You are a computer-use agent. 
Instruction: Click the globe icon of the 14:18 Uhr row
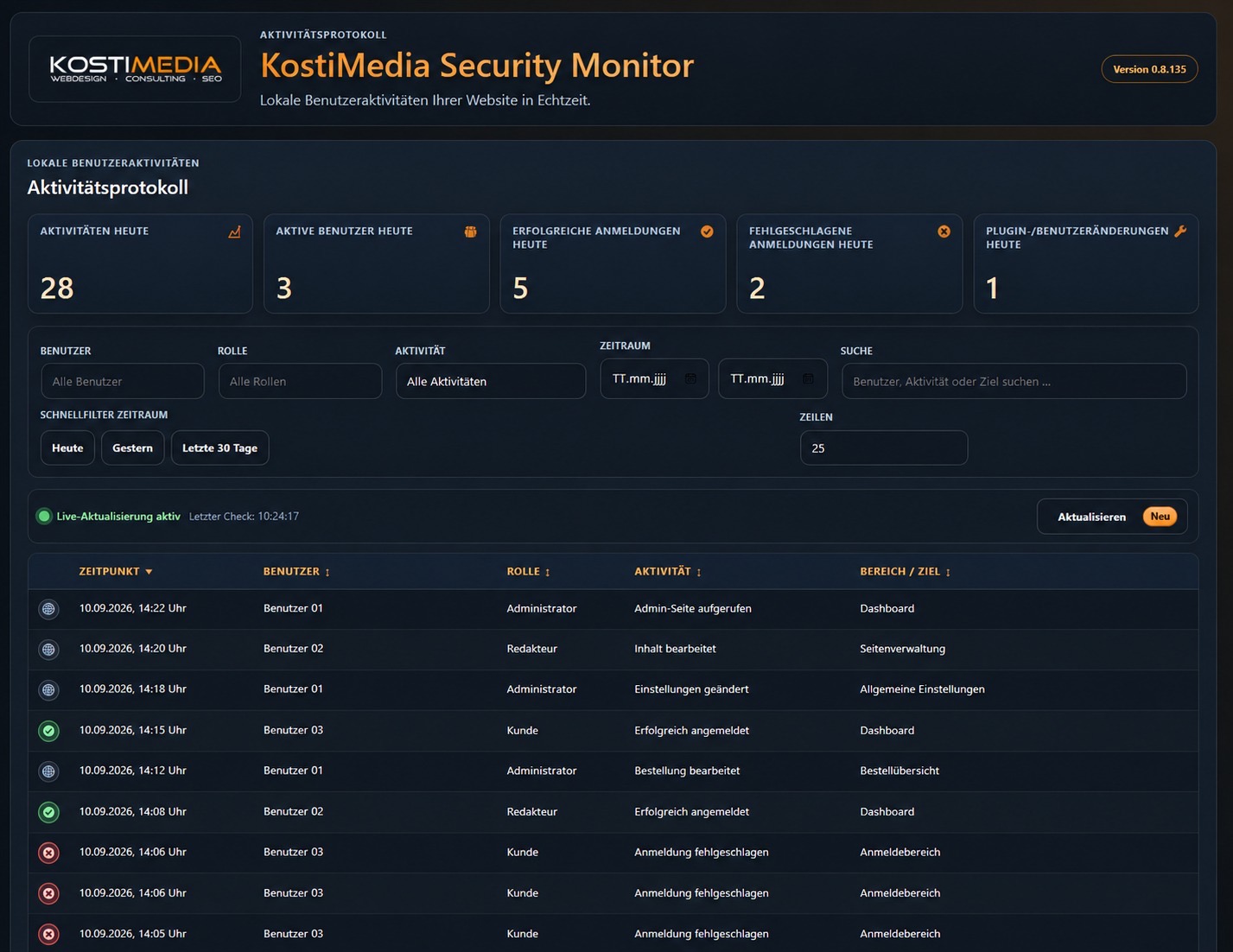49,690
